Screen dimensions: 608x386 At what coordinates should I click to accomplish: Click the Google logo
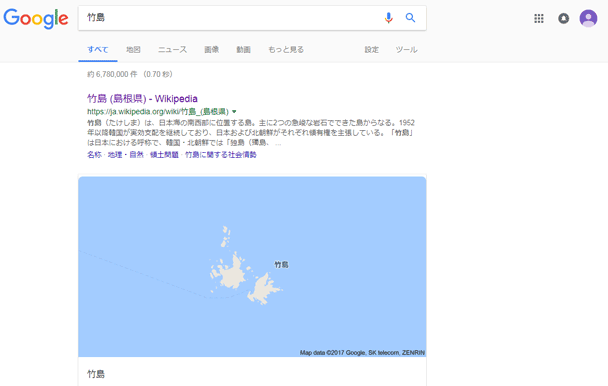click(36, 18)
